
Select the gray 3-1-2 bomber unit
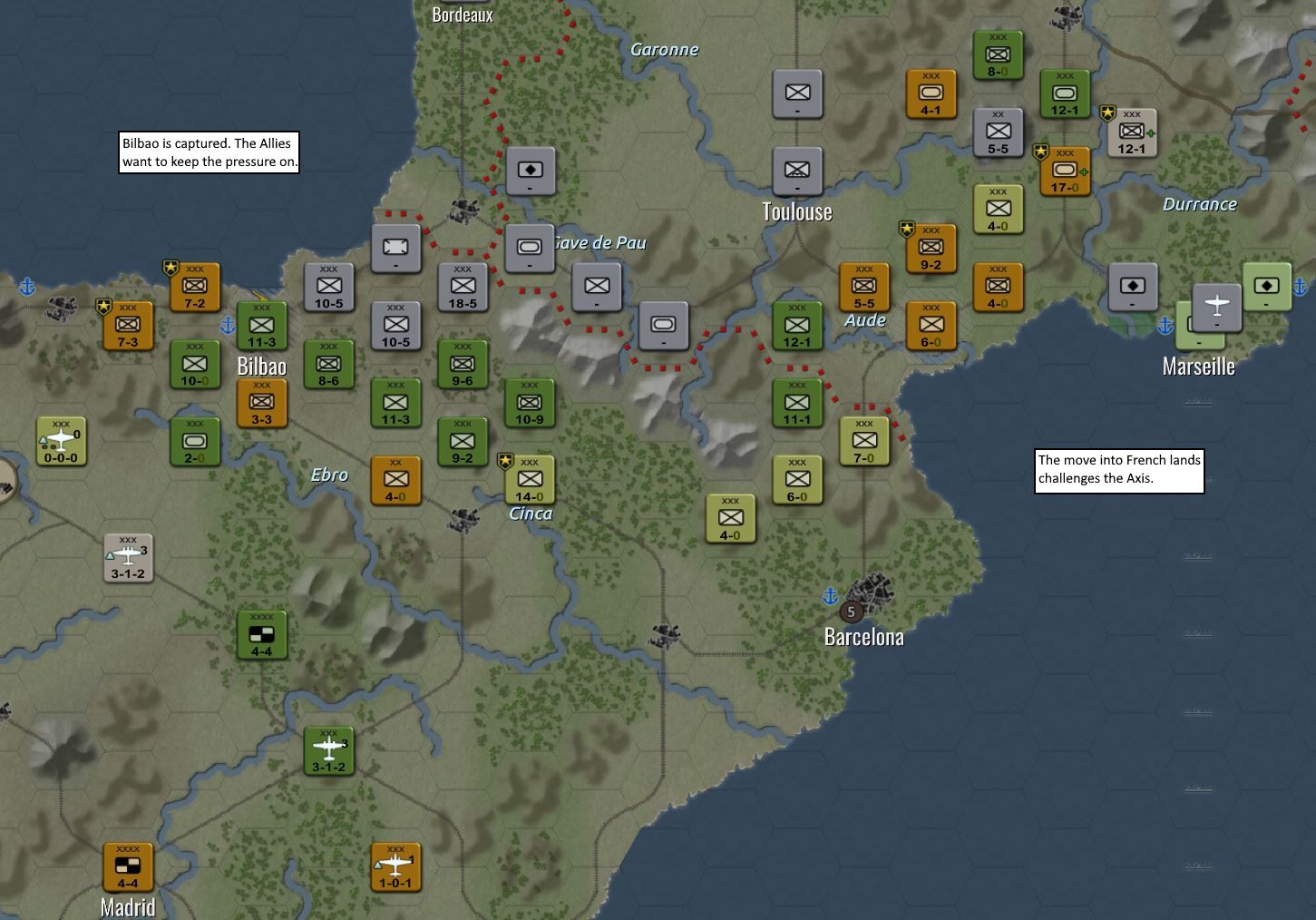tap(128, 558)
